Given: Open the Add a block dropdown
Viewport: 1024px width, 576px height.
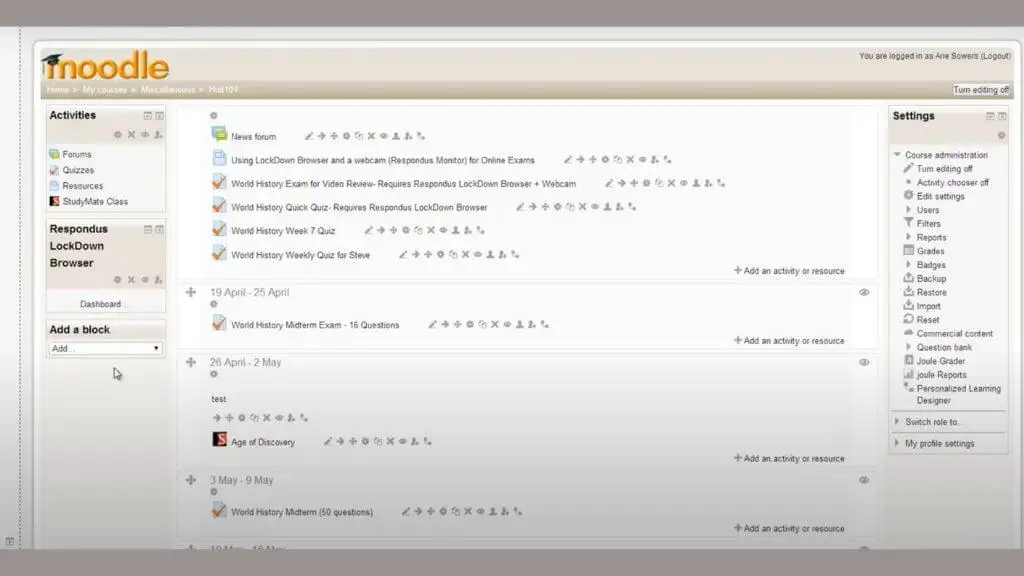Looking at the screenshot, I should coord(105,349).
